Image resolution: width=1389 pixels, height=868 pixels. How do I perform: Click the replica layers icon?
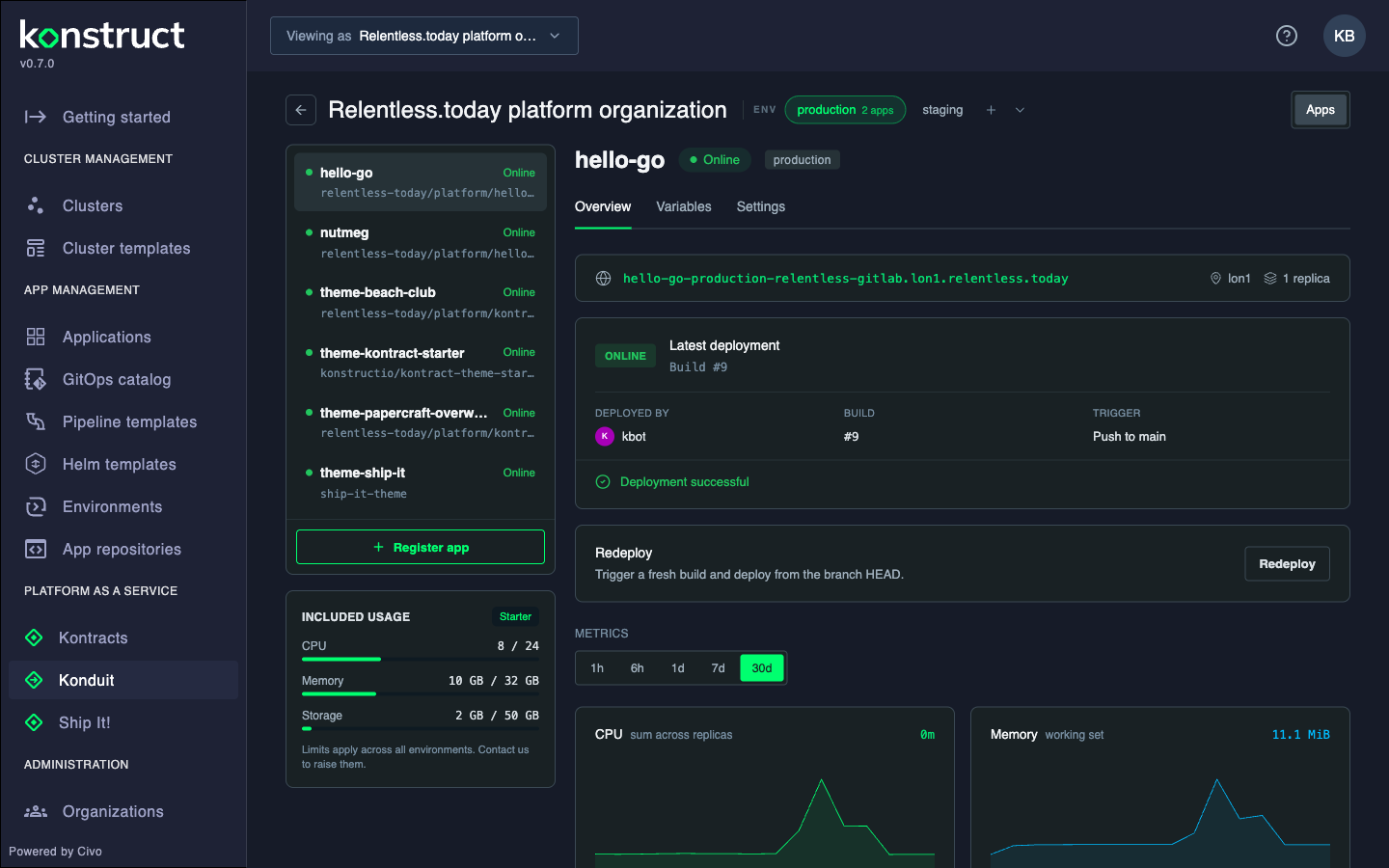[1270, 279]
